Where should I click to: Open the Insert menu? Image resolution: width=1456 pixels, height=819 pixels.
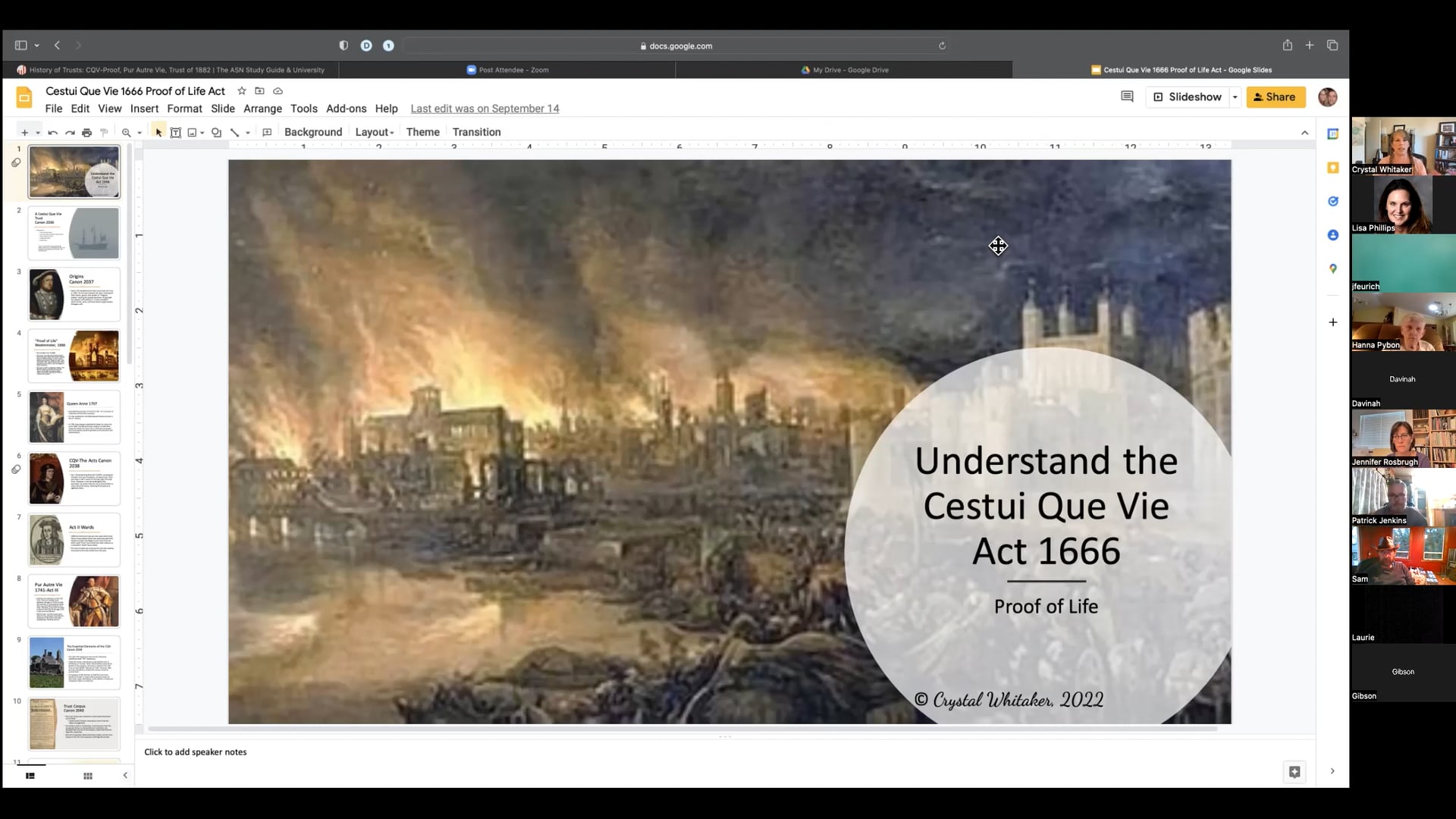144,109
